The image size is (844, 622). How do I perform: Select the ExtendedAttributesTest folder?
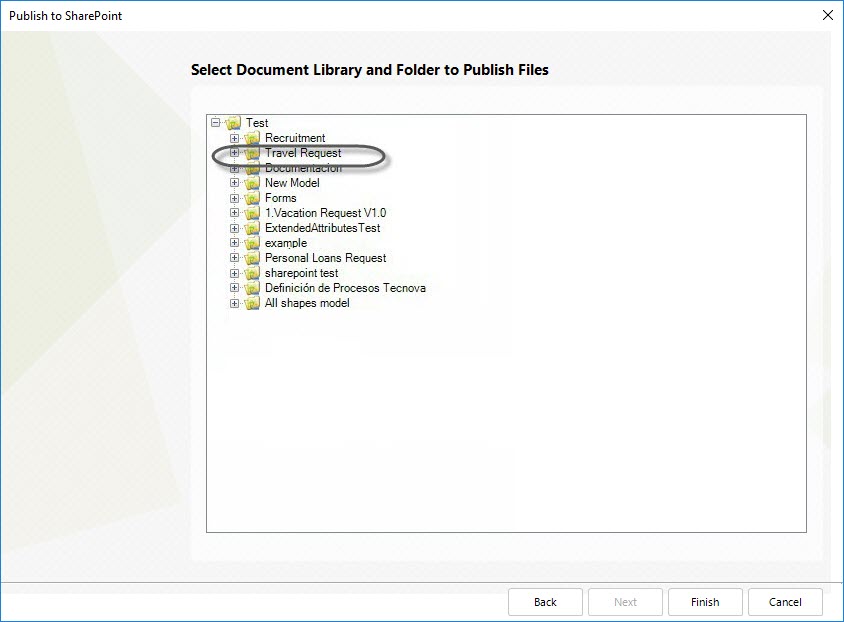(322, 228)
